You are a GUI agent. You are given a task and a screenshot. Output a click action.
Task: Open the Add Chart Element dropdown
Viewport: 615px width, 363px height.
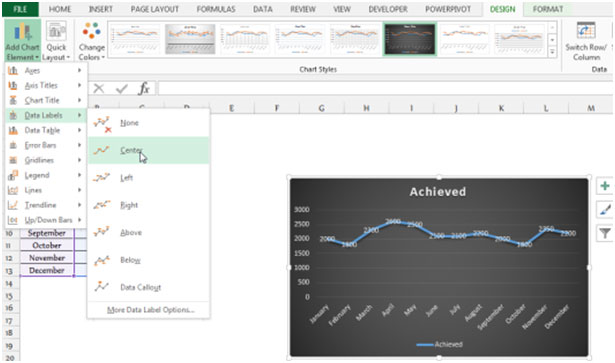(x=22, y=41)
